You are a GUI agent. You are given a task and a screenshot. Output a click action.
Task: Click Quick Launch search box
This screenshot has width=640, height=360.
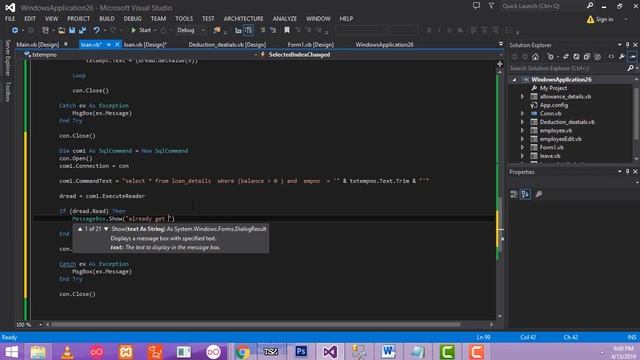(543, 6)
